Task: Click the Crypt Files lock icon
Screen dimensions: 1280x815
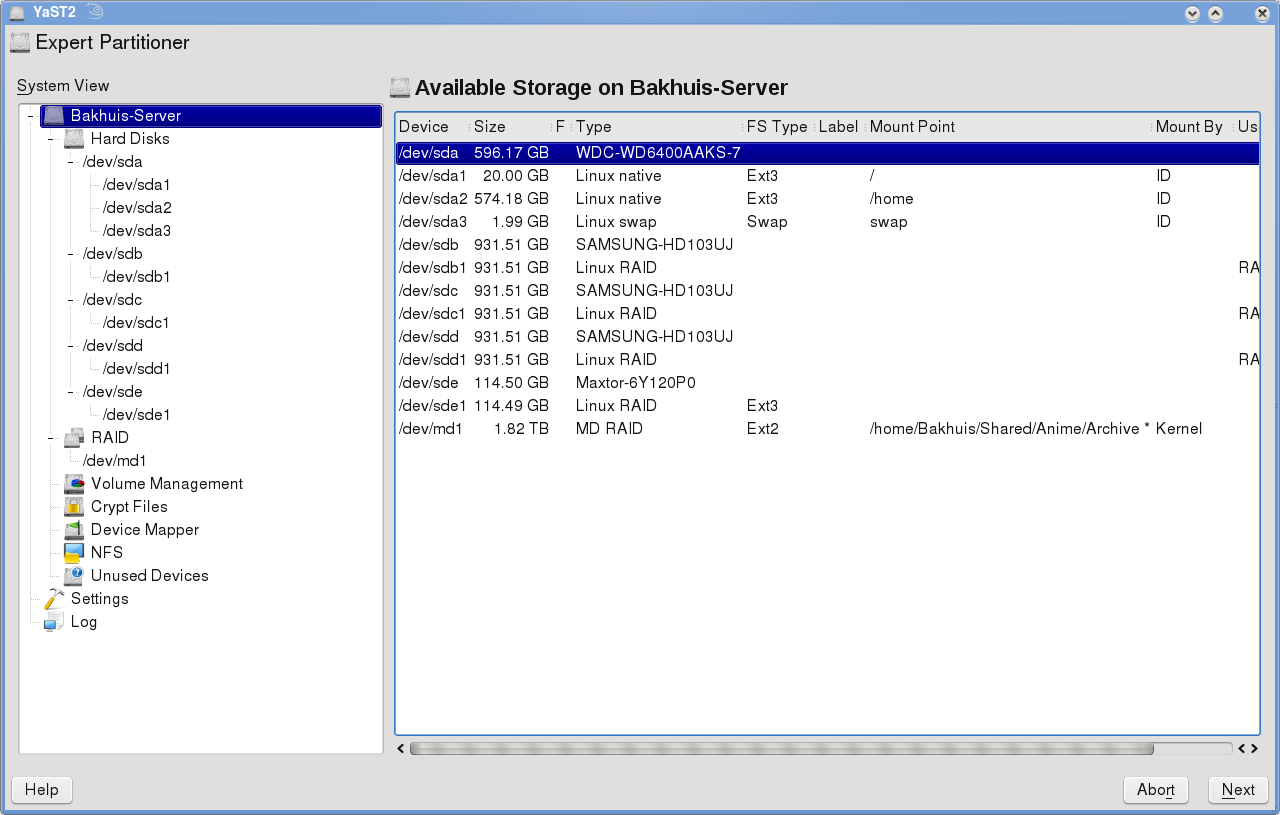Action: pyautogui.click(x=74, y=507)
